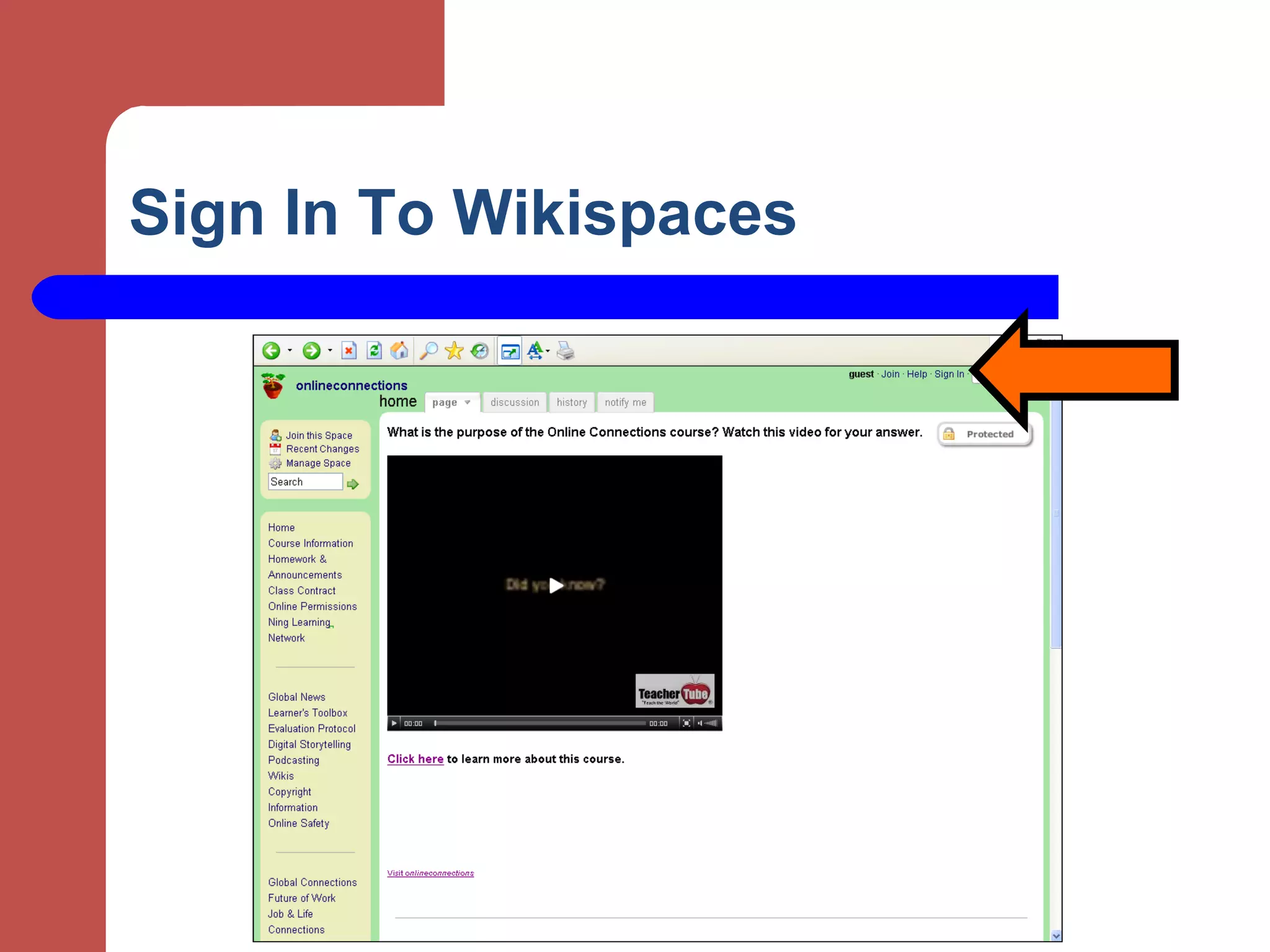Open the Class Contract sidebar link
Screen dimensions: 1270x952
tap(301, 591)
